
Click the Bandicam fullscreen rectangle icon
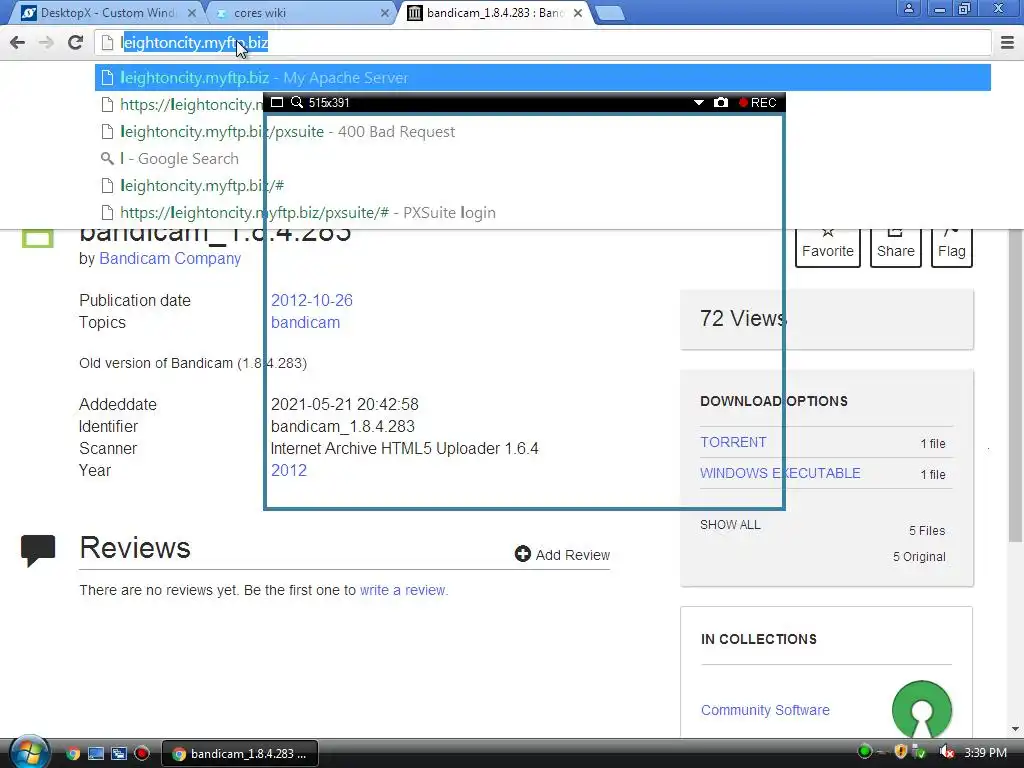click(277, 103)
